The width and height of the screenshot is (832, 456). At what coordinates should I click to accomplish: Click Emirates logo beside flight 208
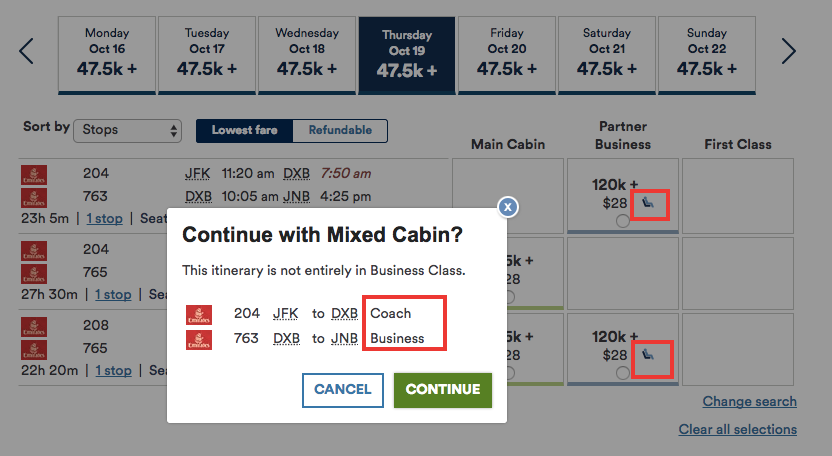click(x=34, y=326)
